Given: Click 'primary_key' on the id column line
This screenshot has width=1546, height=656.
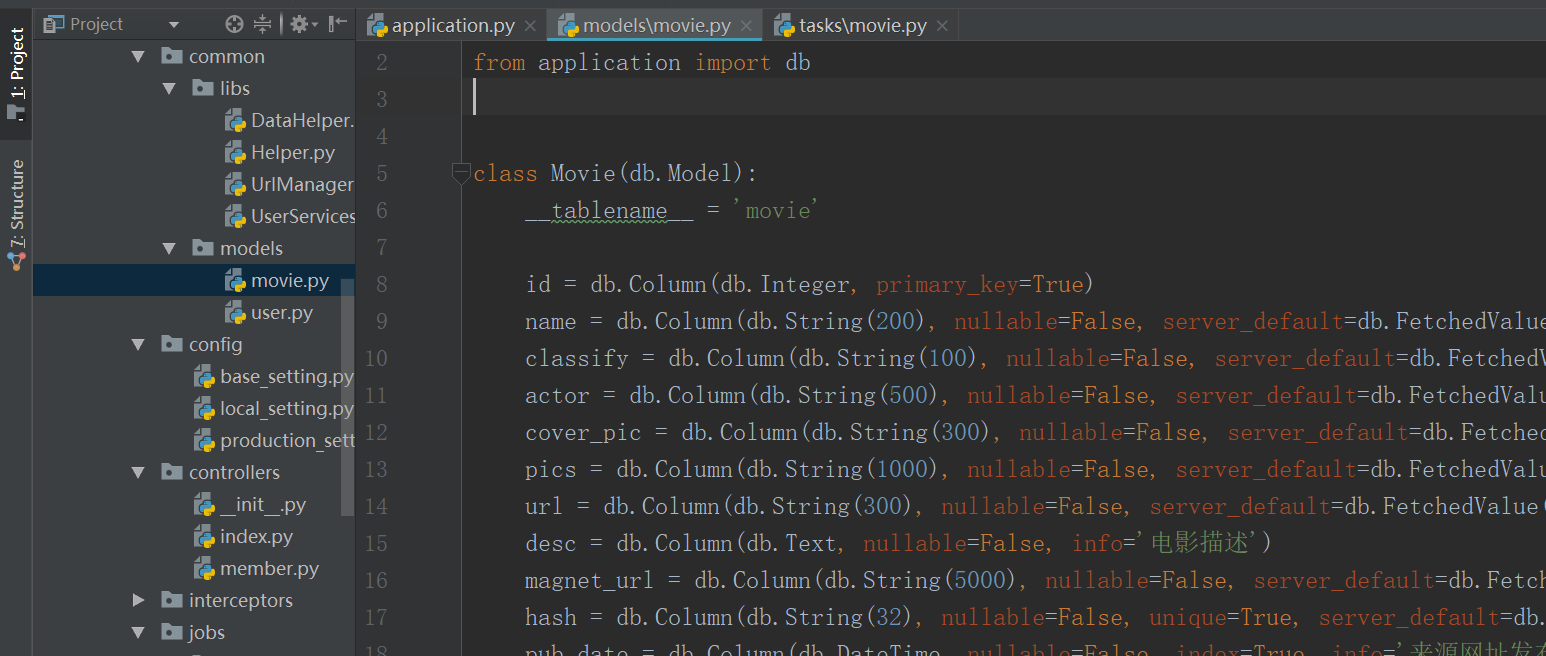Looking at the screenshot, I should coord(947,284).
